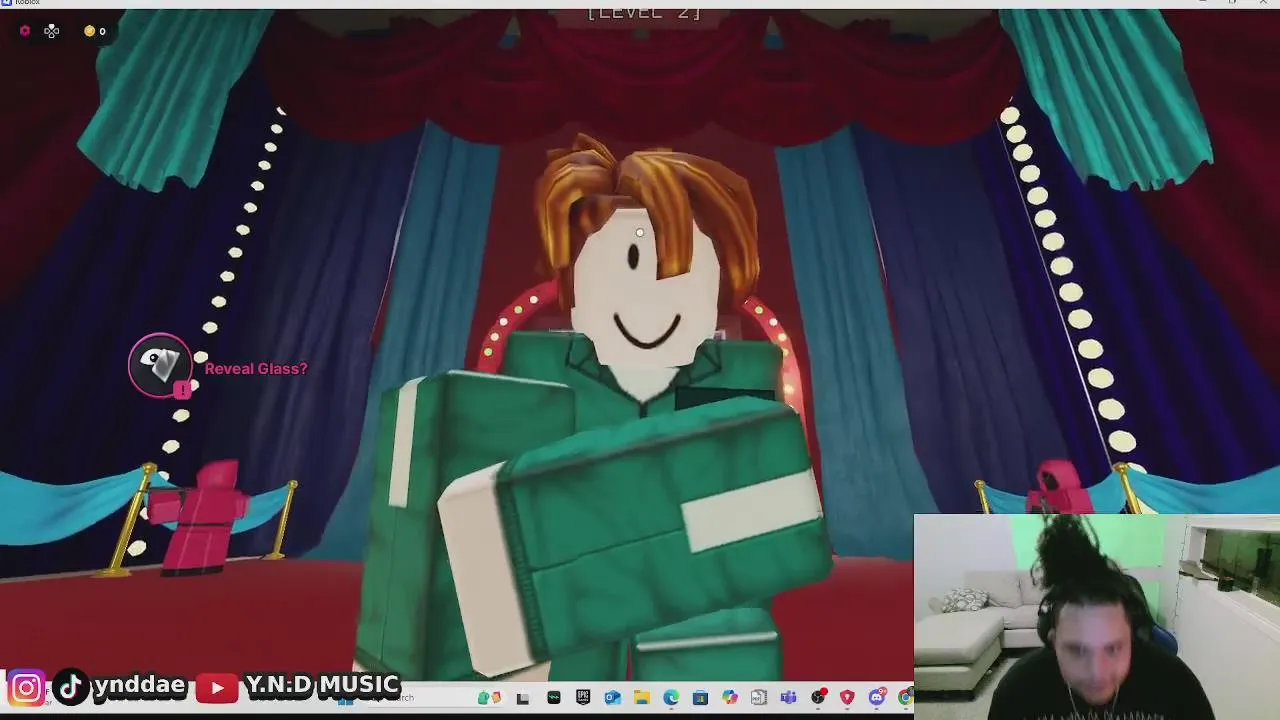Click the taskbar search highlight icon
1280x720 pixels.
coord(489,697)
